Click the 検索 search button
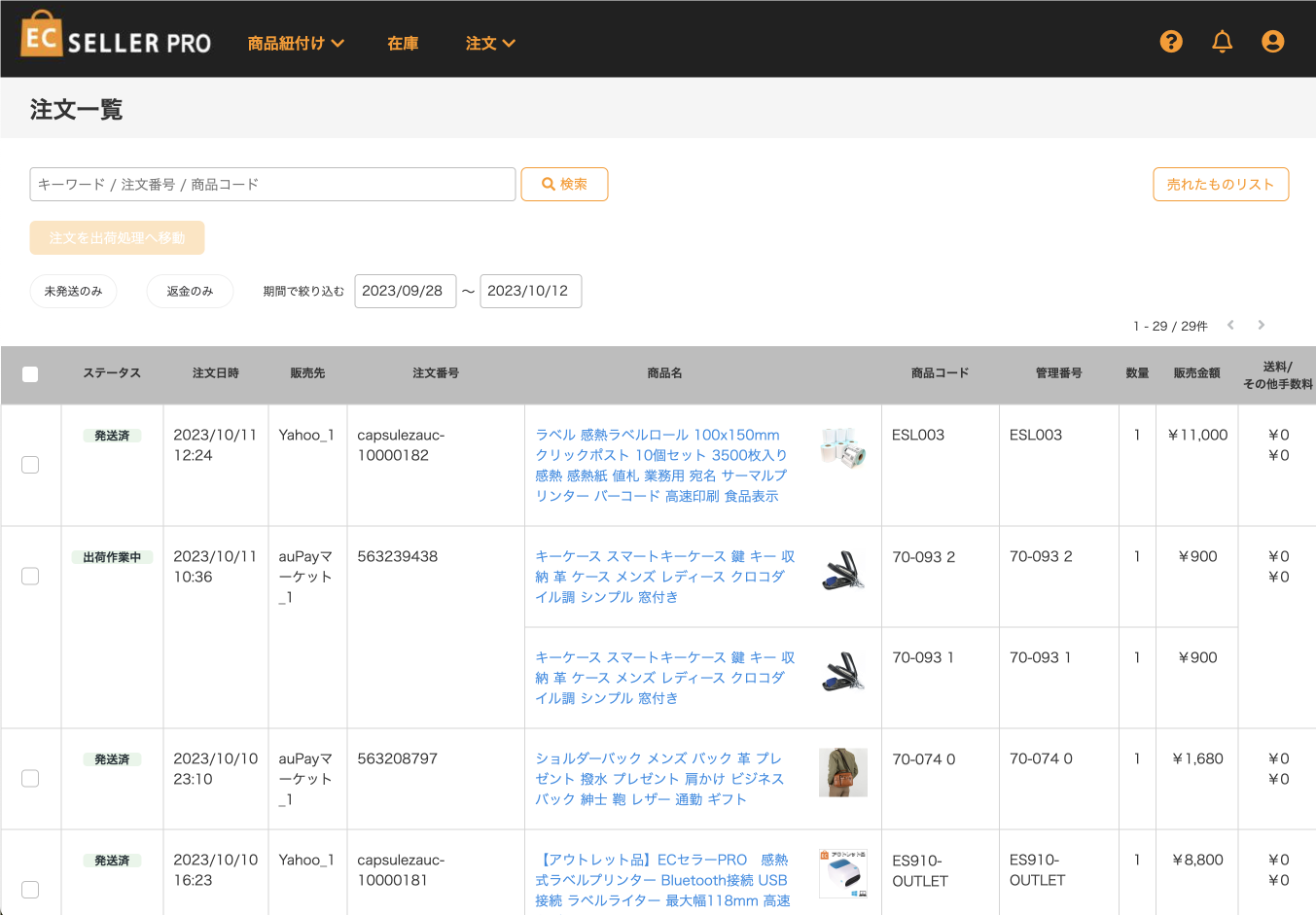Viewport: 1316px width, 915px height. [564, 184]
